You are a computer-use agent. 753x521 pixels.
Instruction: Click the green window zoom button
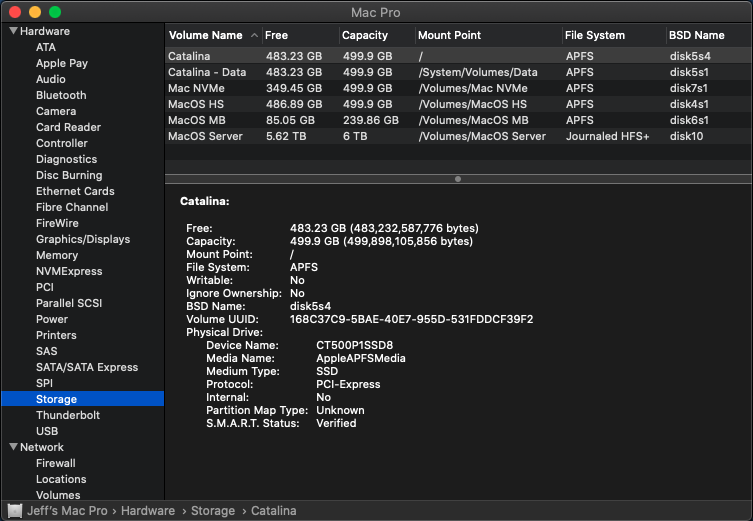(55, 12)
